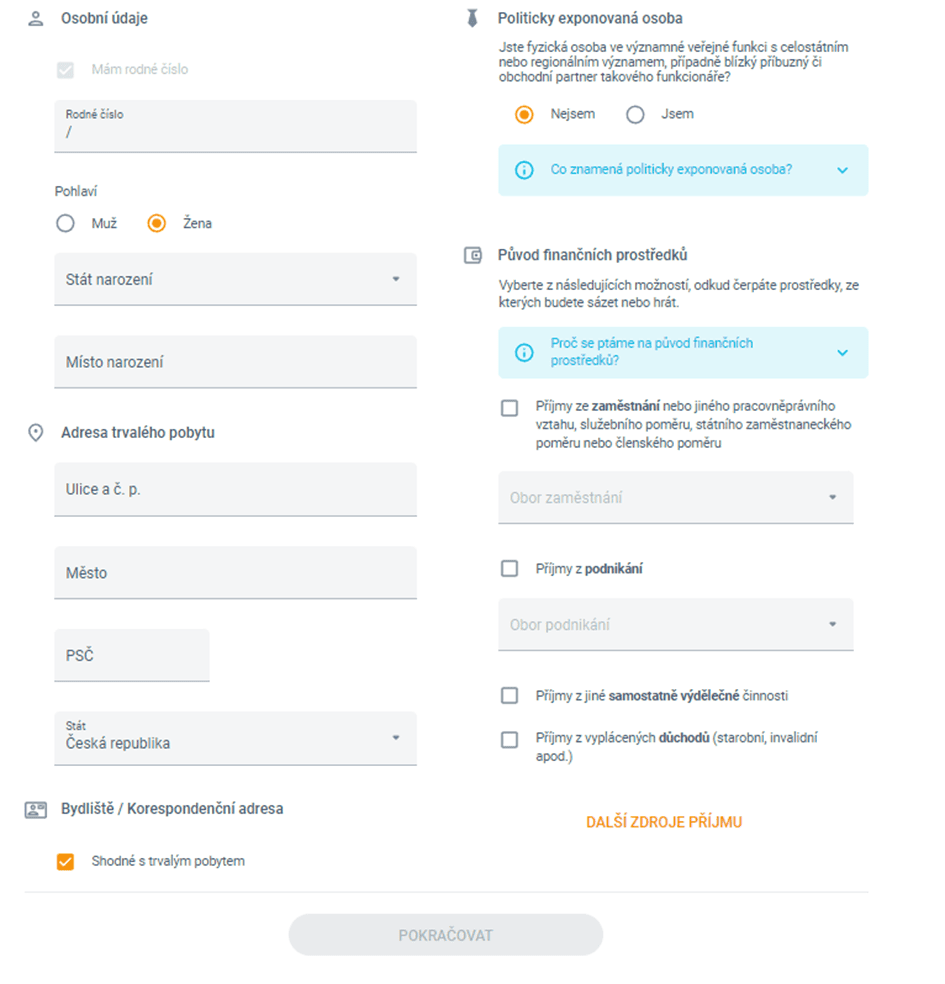Uncheck Shodné s trvalým pobytem
The width and height of the screenshot is (945, 984).
65,862
